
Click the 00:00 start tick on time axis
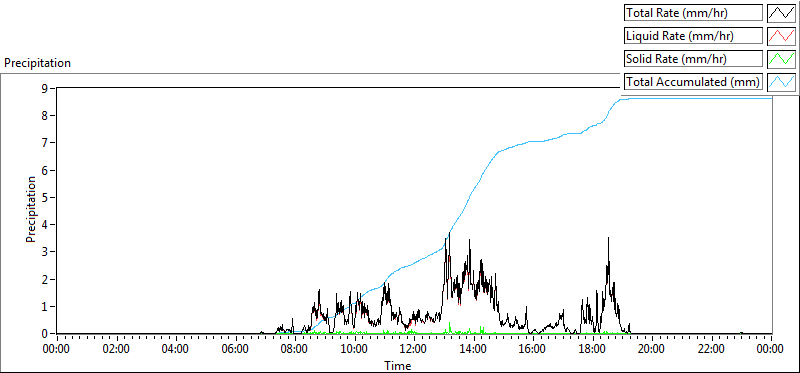pos(57,349)
